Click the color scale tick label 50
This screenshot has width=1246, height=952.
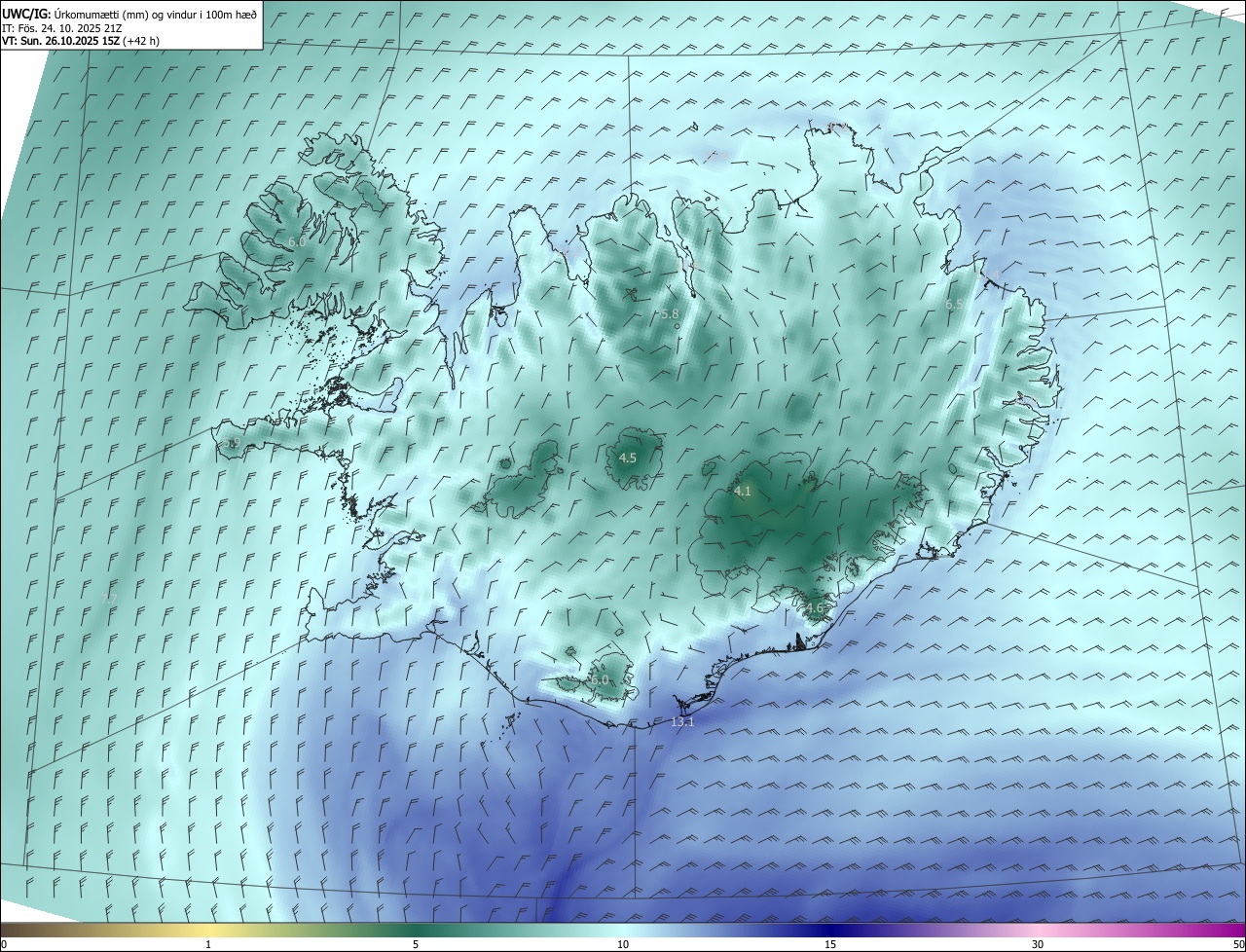coord(1238,944)
